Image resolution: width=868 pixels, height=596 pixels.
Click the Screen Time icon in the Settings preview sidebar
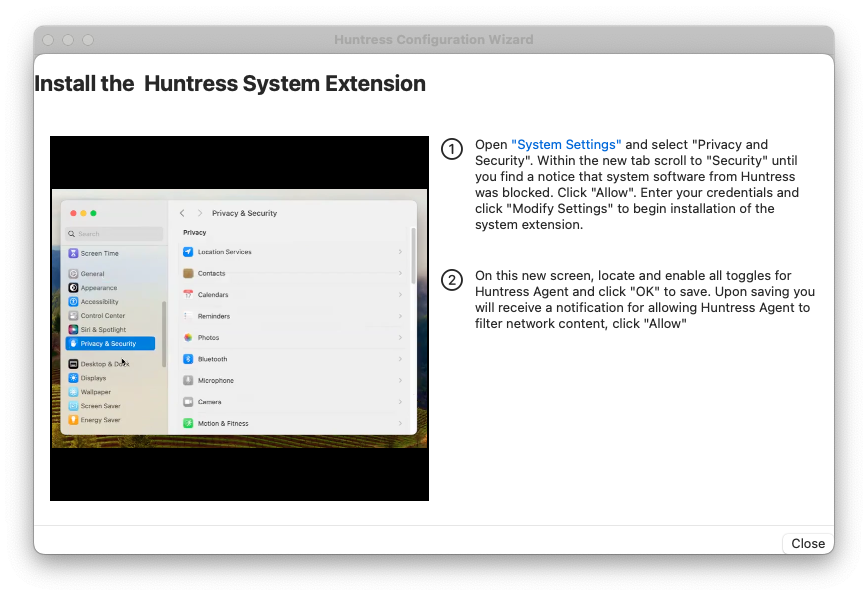(73, 253)
